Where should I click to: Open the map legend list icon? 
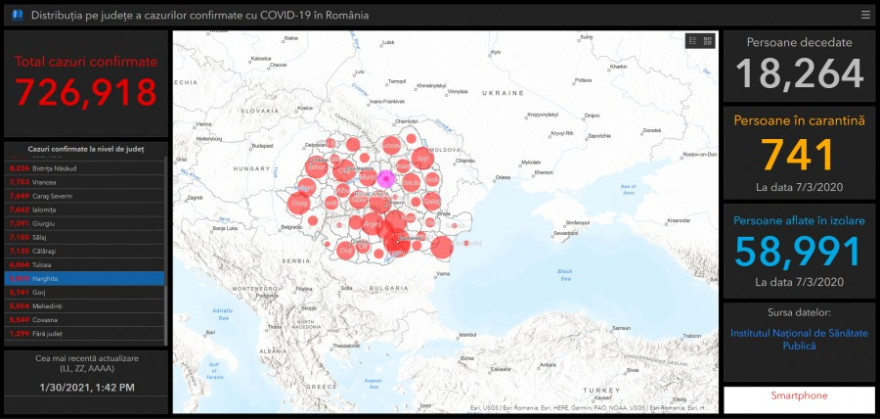tap(692, 41)
